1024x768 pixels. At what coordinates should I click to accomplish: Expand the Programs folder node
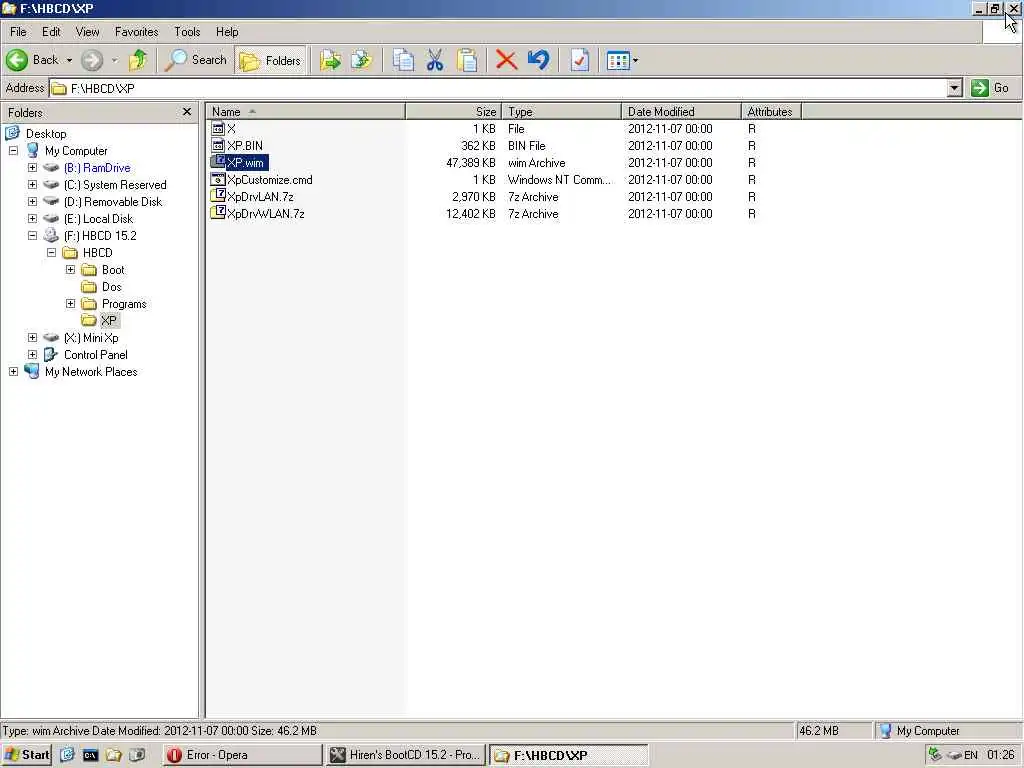(71, 304)
